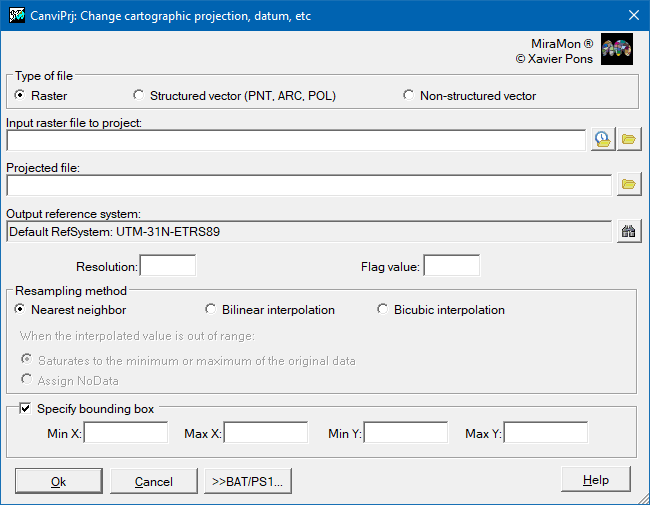Choose Nearest neighbor resampling

pyautogui.click(x=70, y=310)
